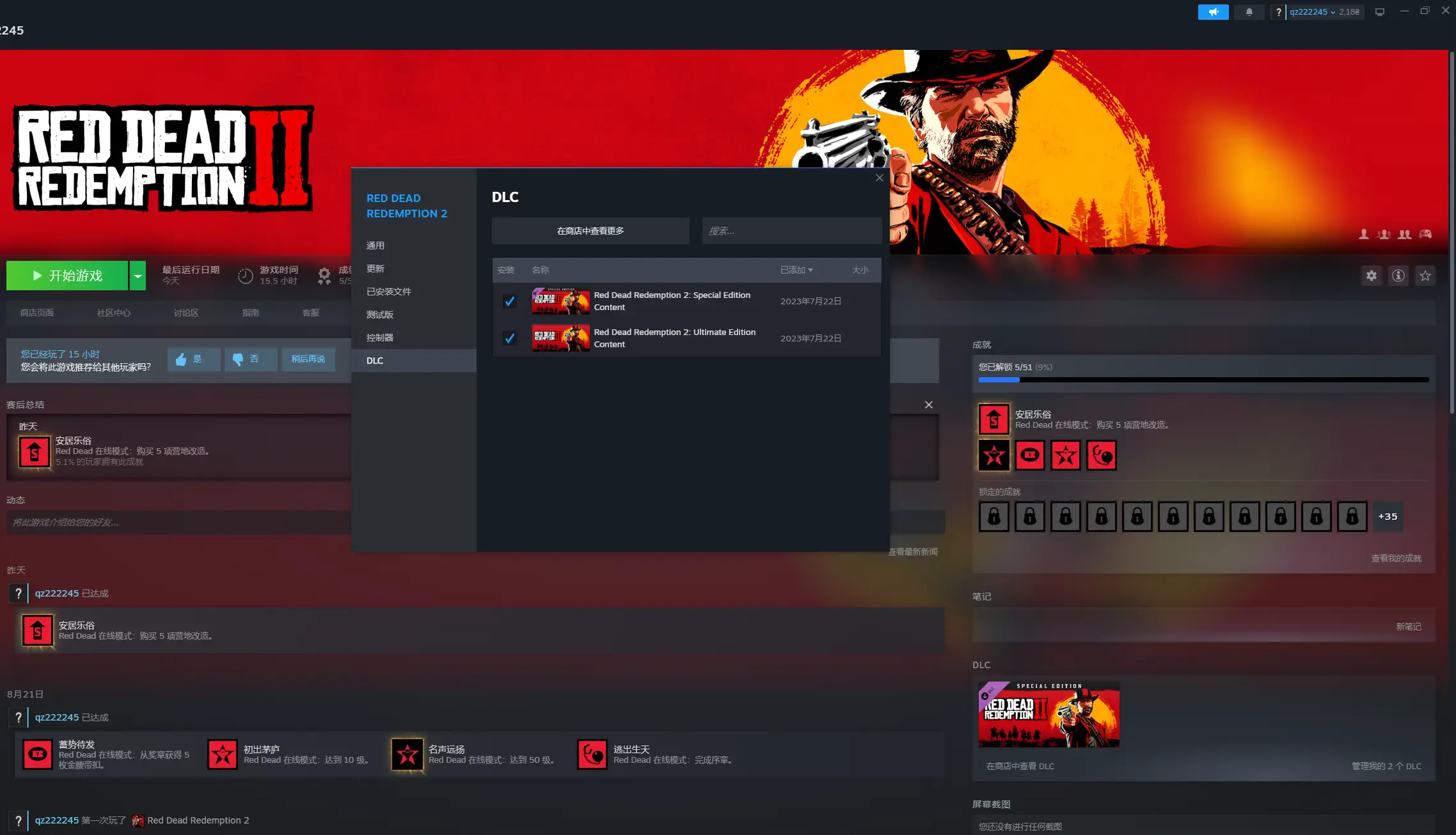Click the megaphone announcements icon
This screenshot has height=835, width=1456.
point(1213,12)
